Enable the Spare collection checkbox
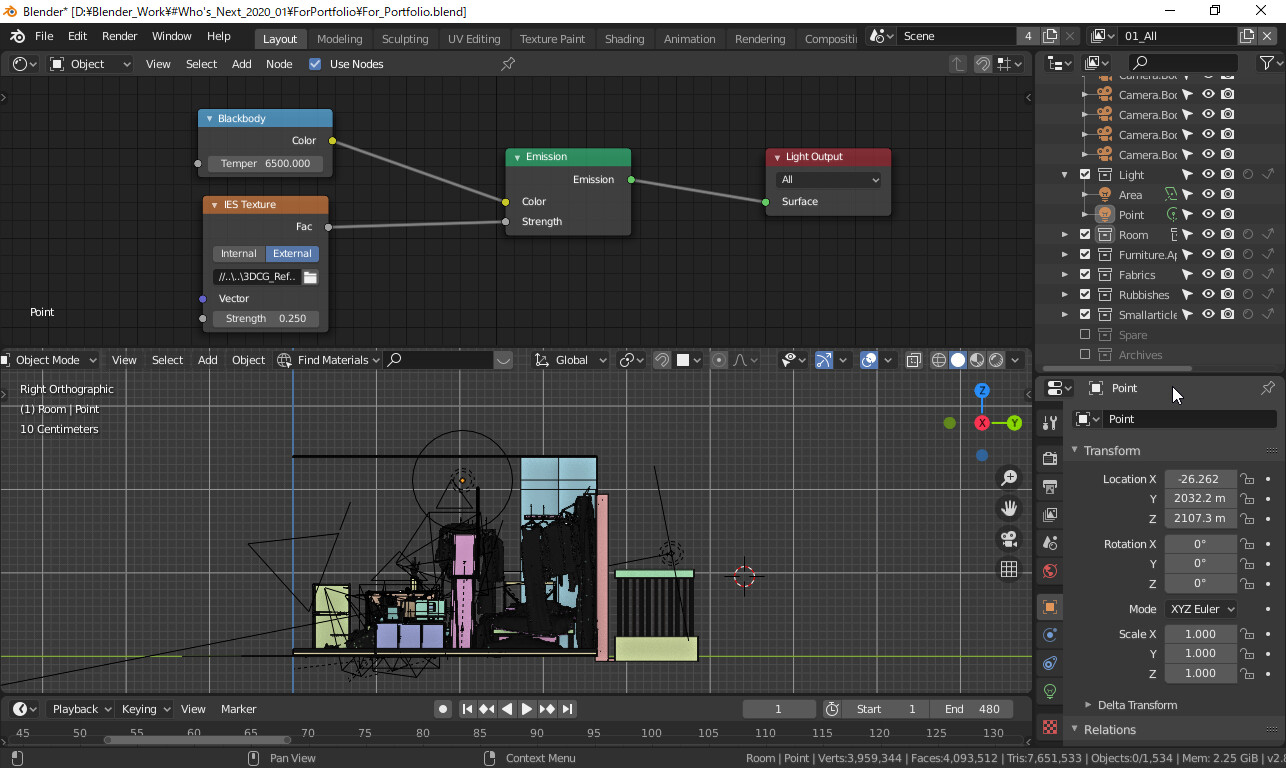Viewport: 1286px width, 768px height. click(x=1085, y=334)
